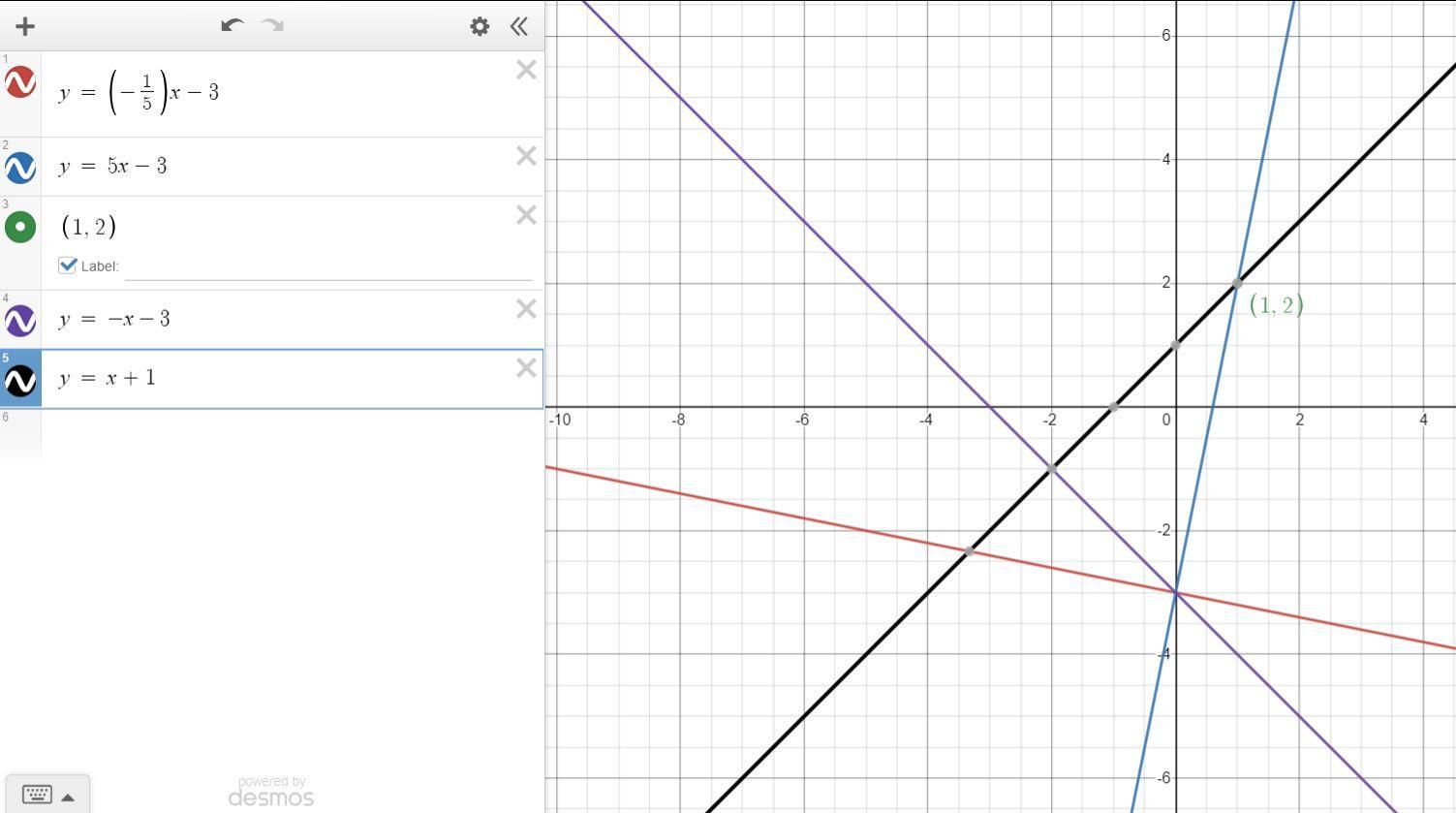Expand the keypad with the up arrow
Viewport: 1456px width, 813px height.
[68, 797]
